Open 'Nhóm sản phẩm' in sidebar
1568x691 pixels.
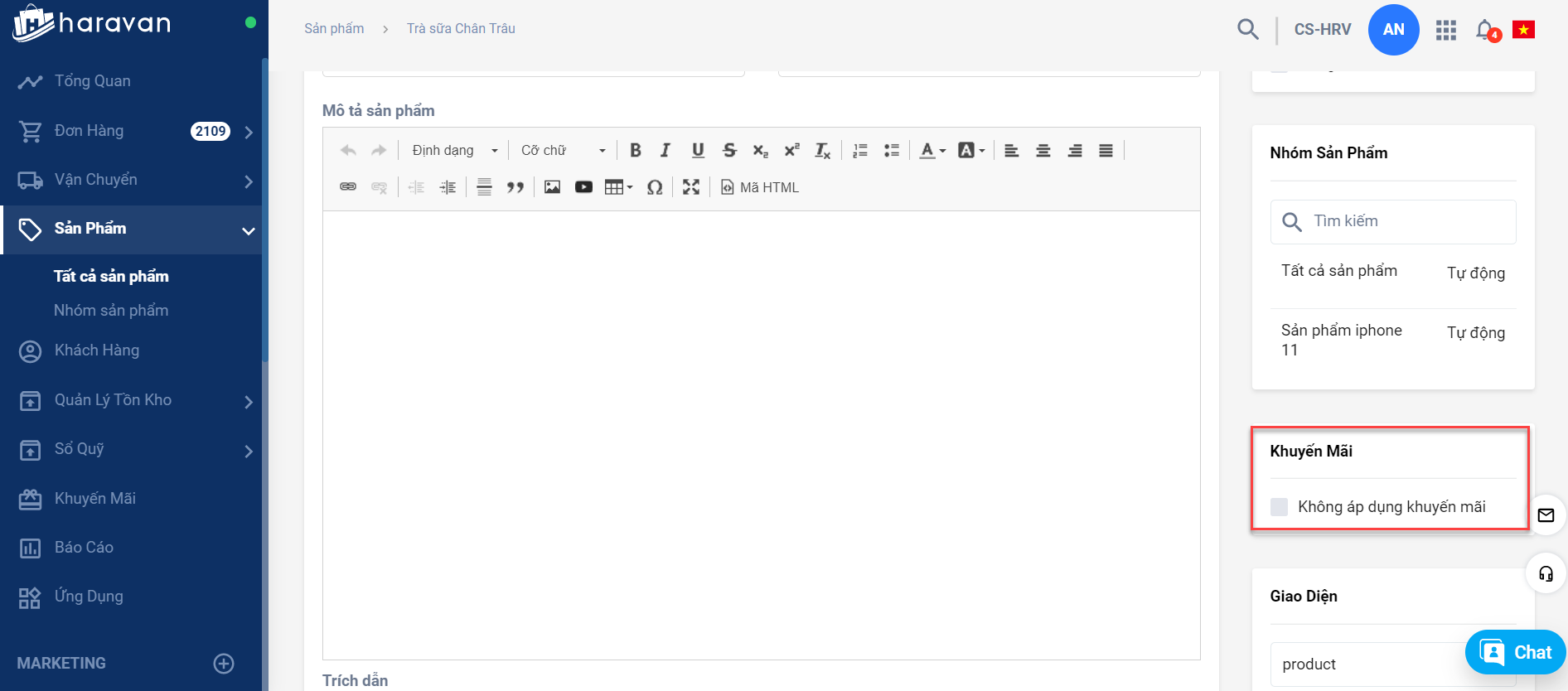(x=111, y=311)
